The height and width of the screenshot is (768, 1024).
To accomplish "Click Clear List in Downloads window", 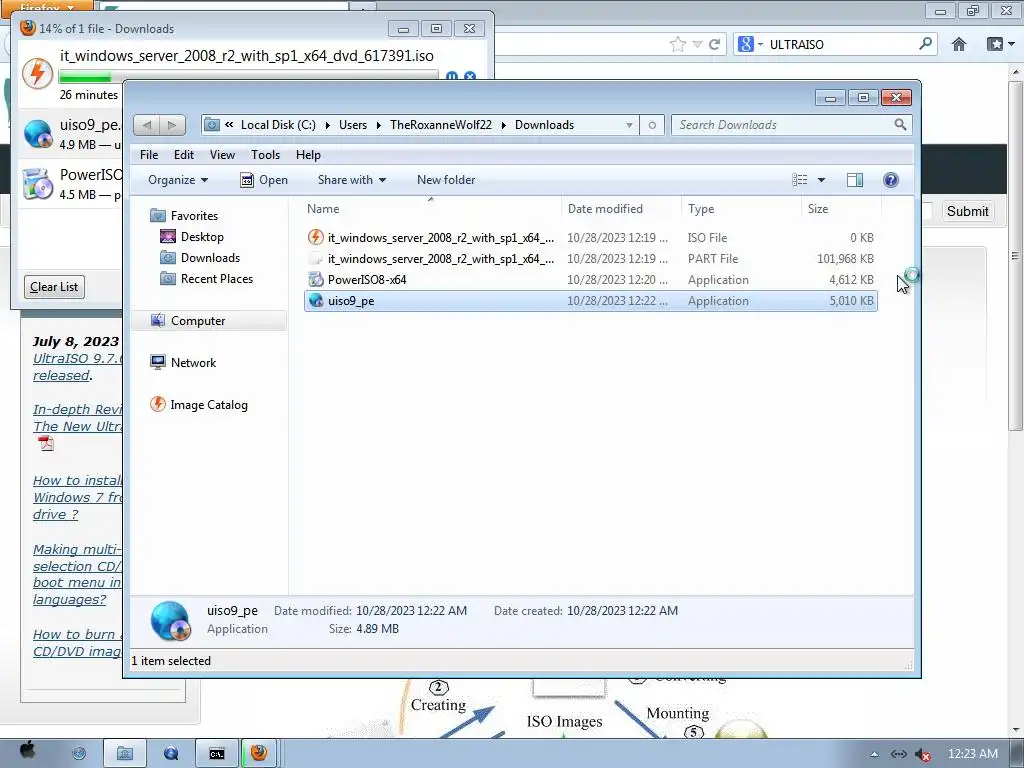I will pyautogui.click(x=54, y=287).
